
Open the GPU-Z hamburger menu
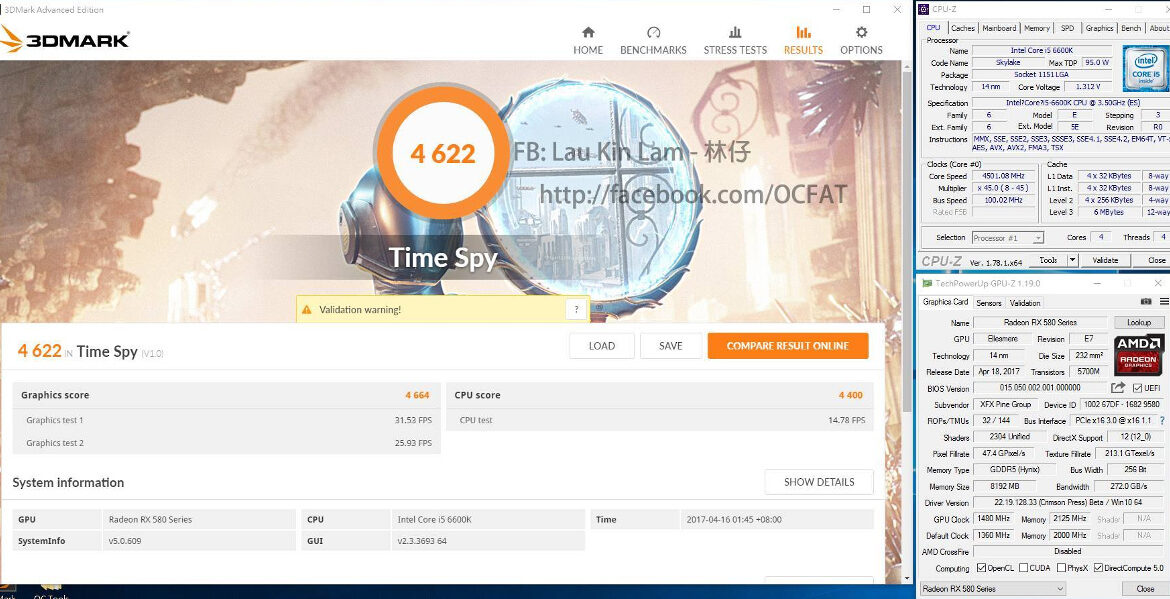(1162, 302)
